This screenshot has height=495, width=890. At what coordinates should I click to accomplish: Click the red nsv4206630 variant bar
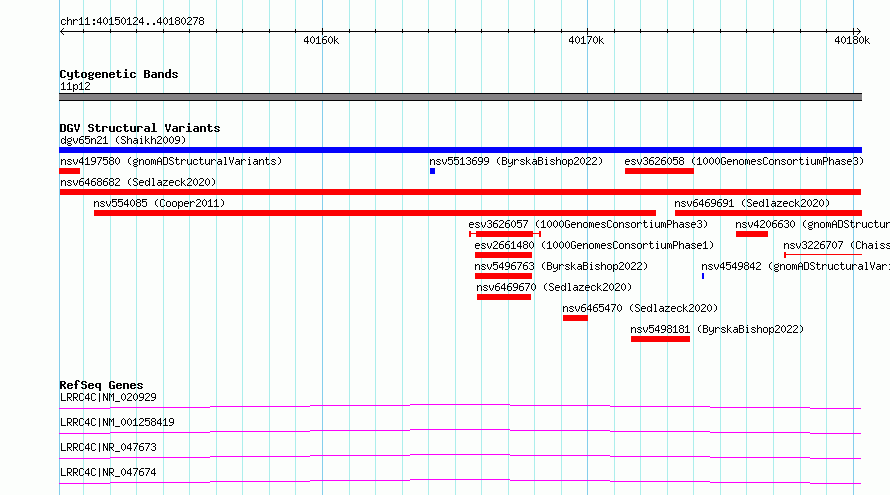[x=752, y=234]
